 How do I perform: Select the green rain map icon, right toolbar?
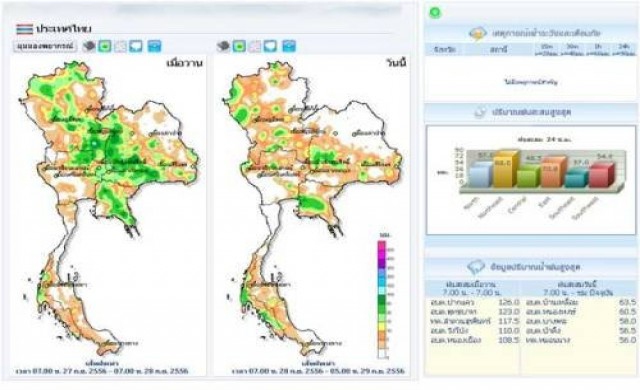click(x=239, y=46)
